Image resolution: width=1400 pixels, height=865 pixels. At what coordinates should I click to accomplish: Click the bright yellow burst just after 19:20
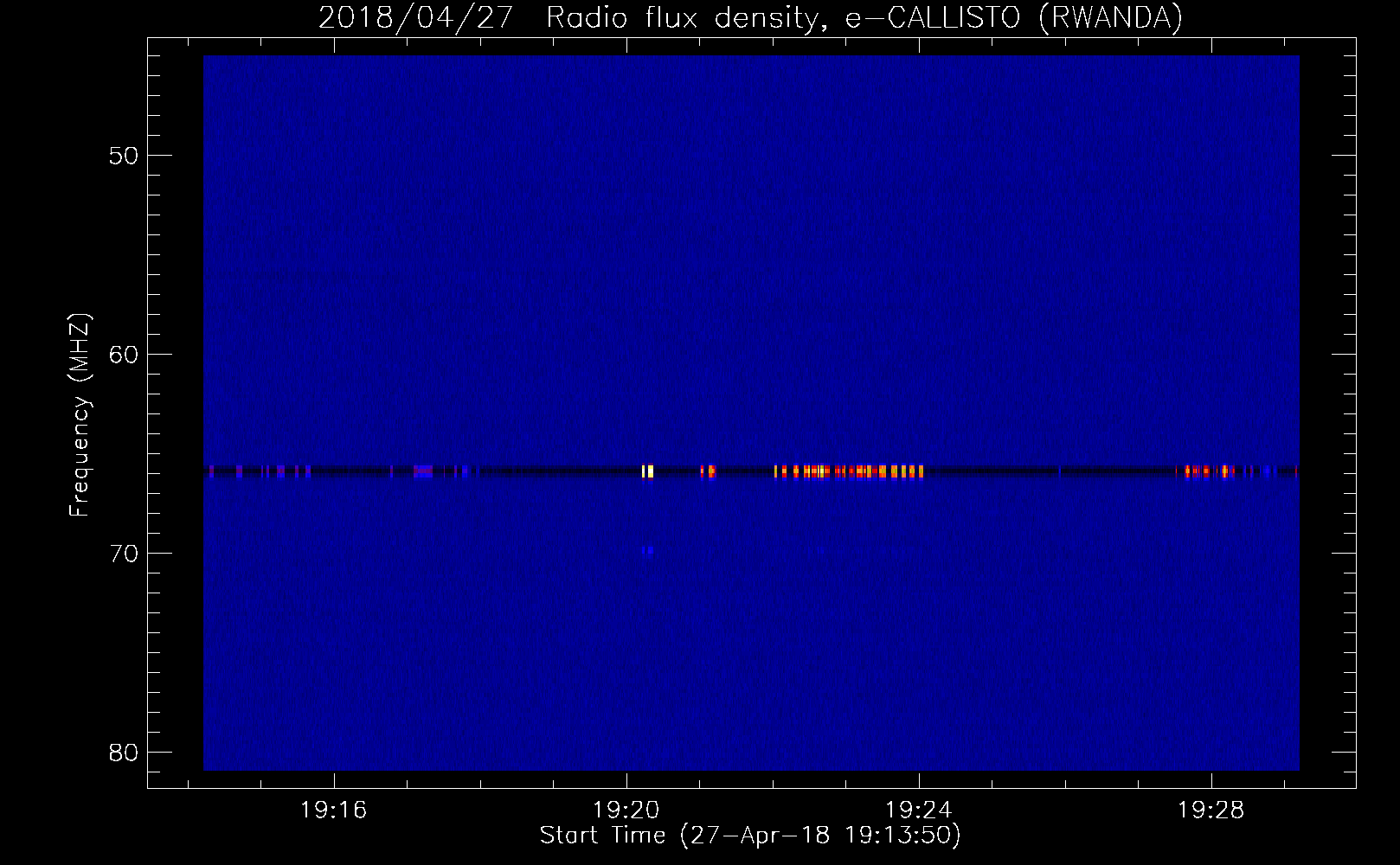[x=647, y=471]
